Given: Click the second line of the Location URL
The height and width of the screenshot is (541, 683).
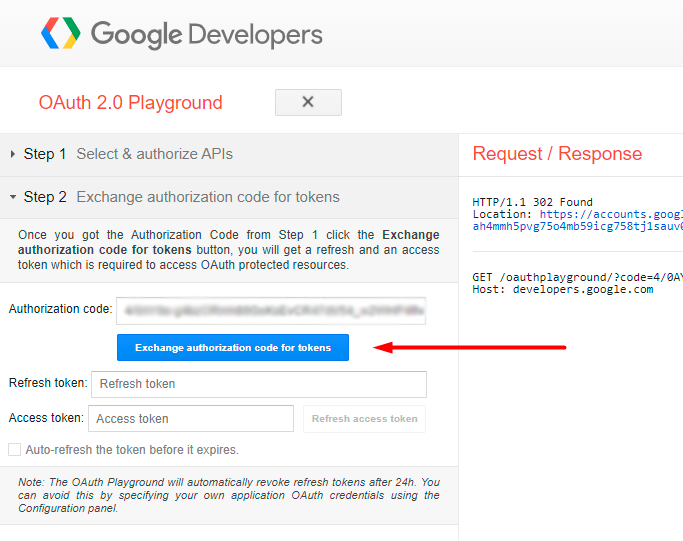Looking at the screenshot, I should point(577,226).
